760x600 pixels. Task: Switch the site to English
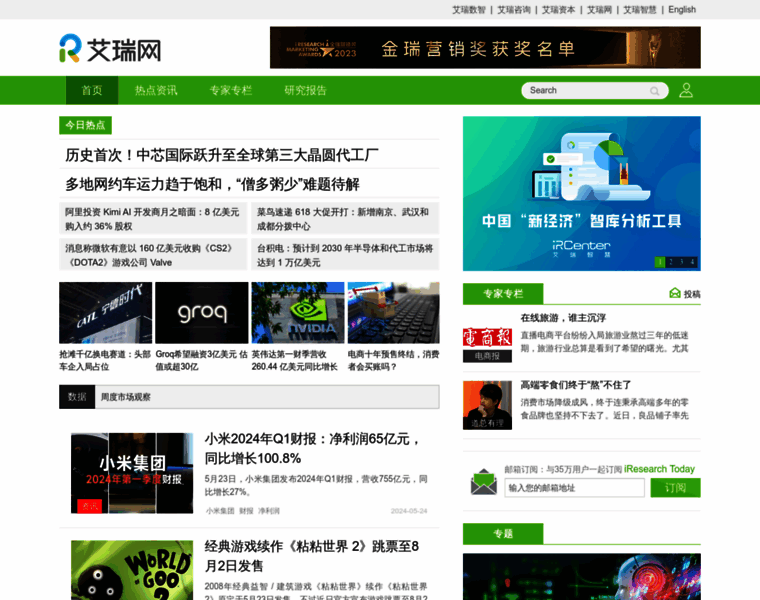tap(682, 10)
